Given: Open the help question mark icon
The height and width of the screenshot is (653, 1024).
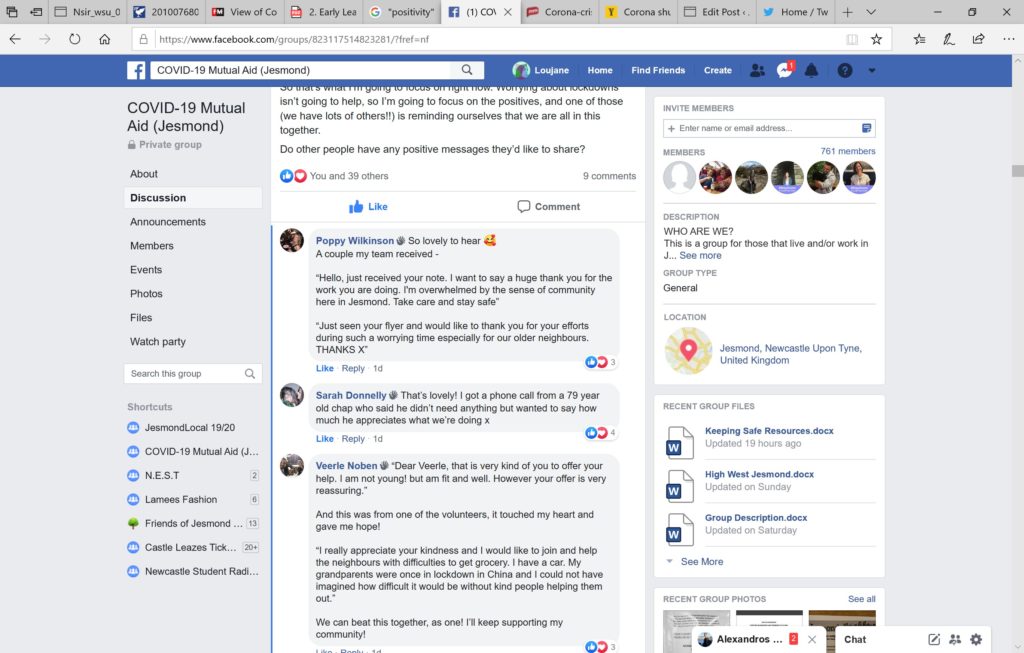Looking at the screenshot, I should (x=844, y=70).
